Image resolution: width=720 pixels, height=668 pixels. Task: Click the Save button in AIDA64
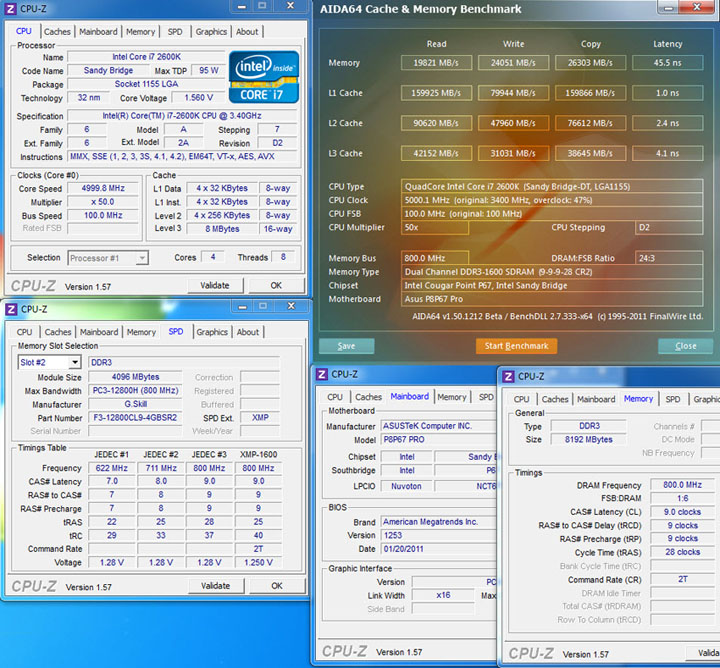pyautogui.click(x=346, y=346)
